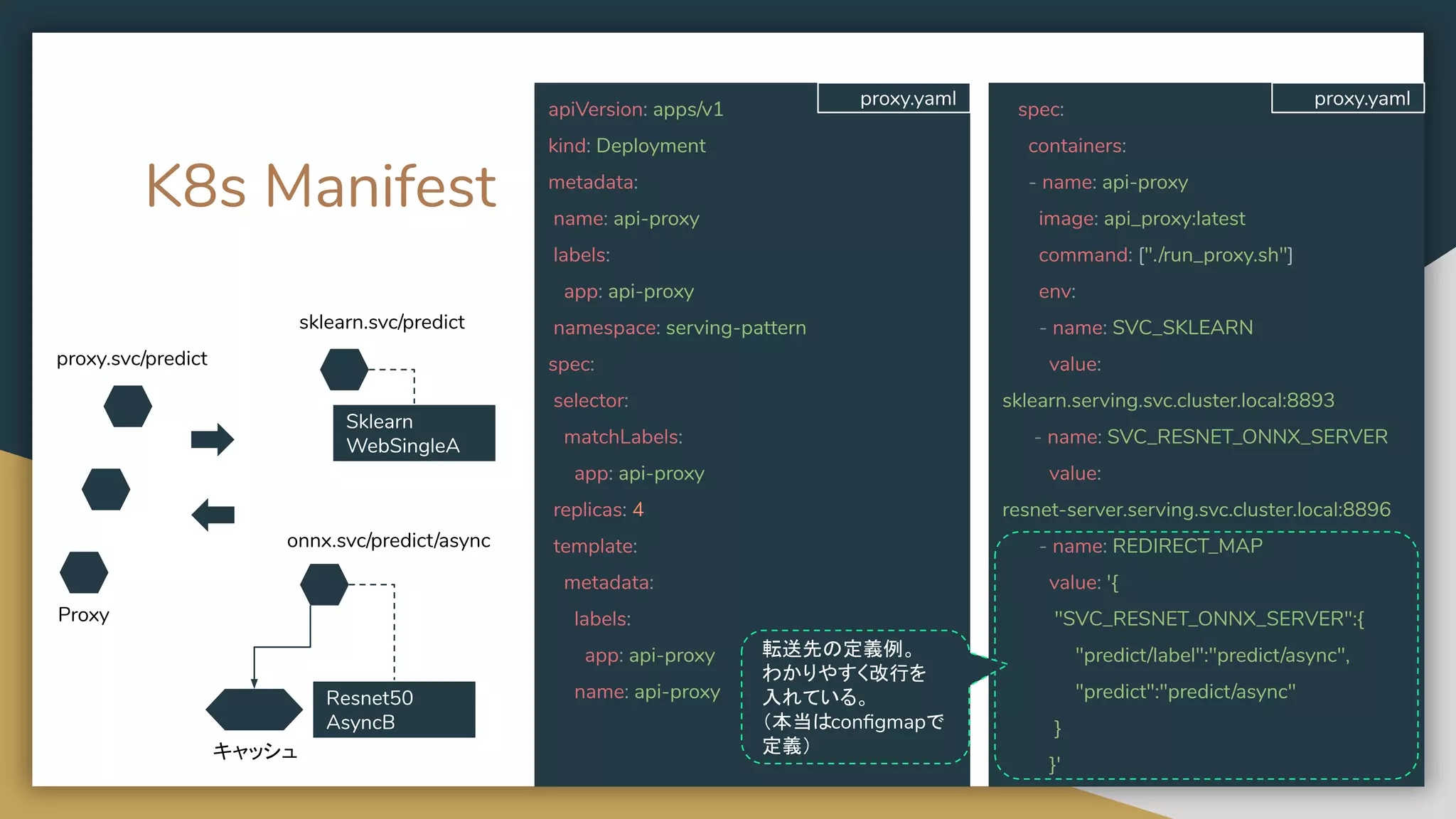Click the apiVersion: apps/v1 line
Screen dimensions: 1456x819
click(x=636, y=109)
